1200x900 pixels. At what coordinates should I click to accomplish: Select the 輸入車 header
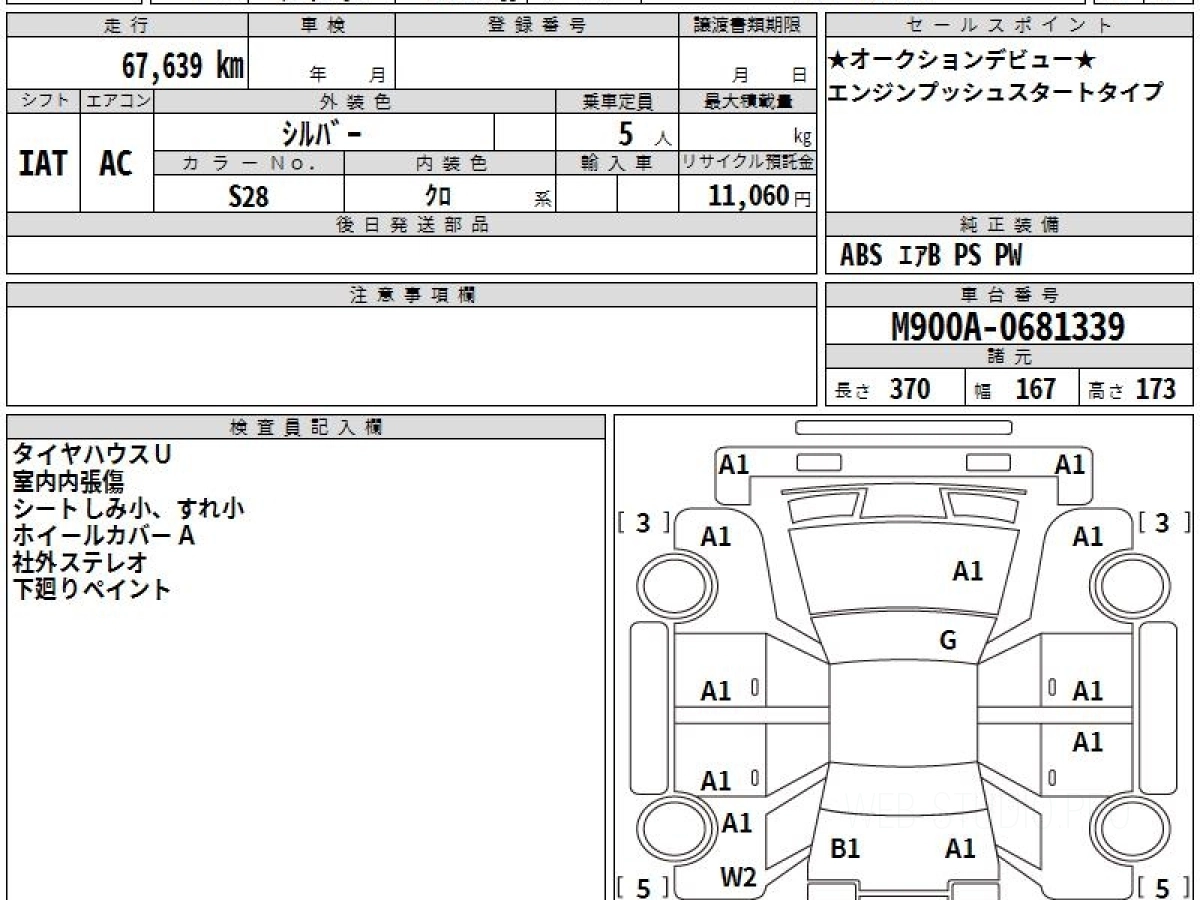click(618, 163)
